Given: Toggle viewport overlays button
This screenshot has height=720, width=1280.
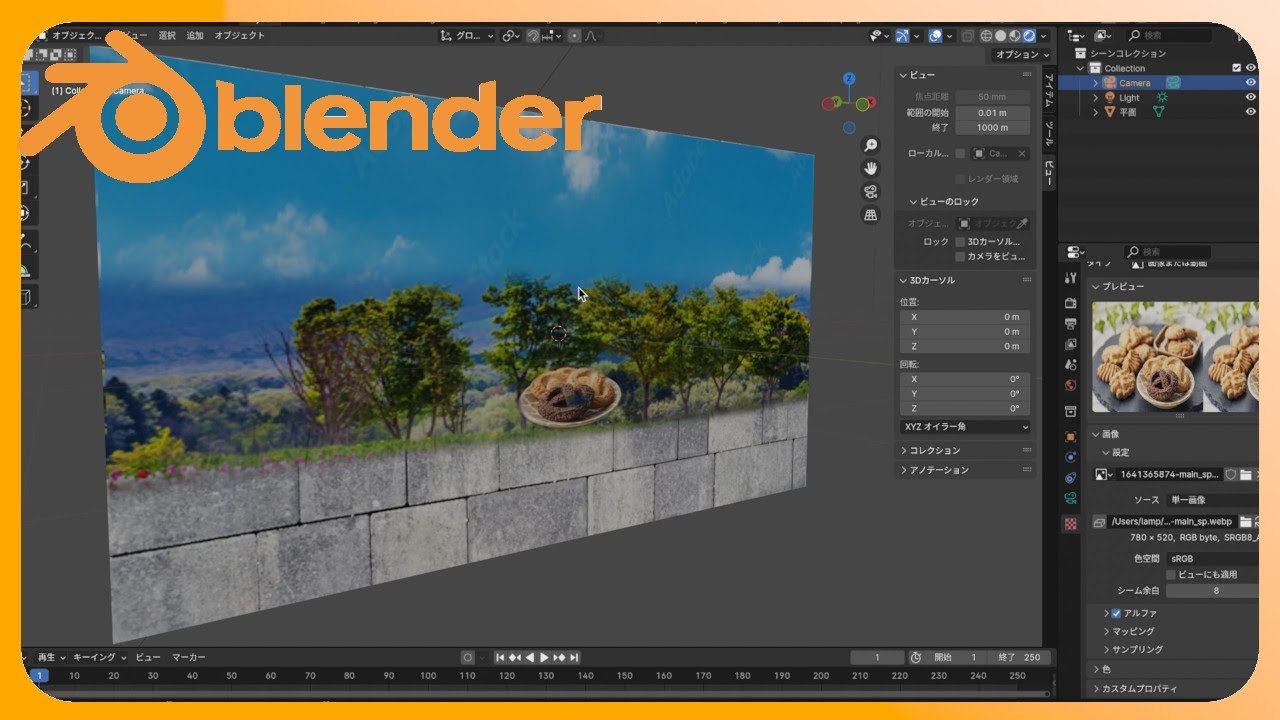Looking at the screenshot, I should pyautogui.click(x=935, y=36).
